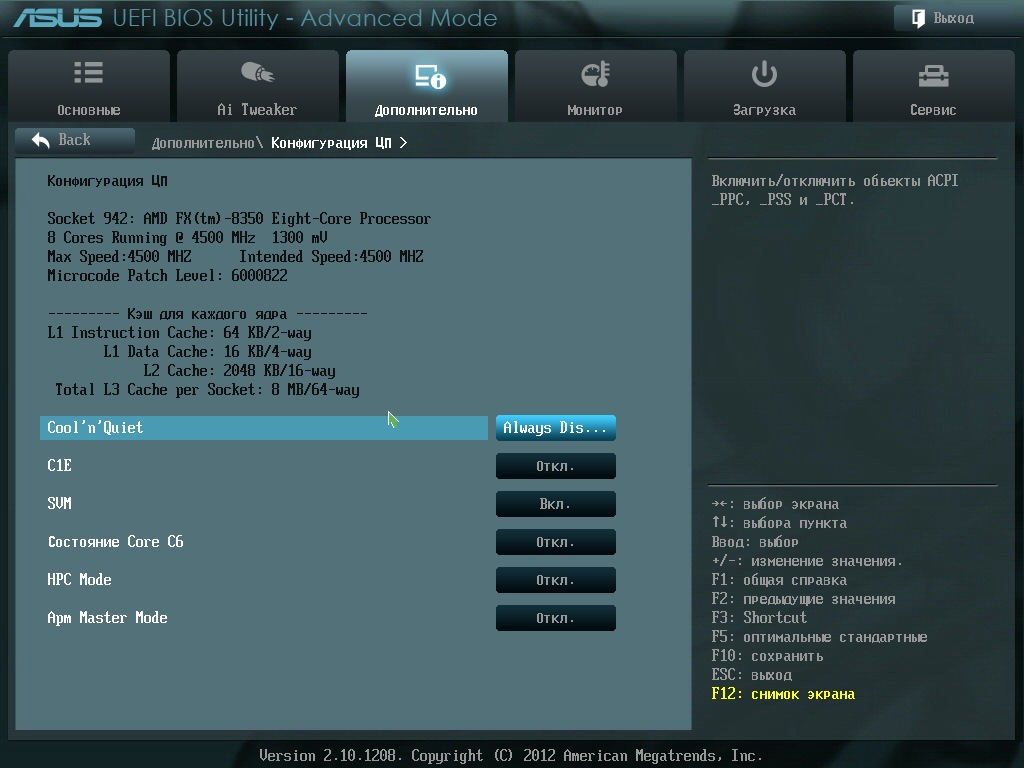Image resolution: width=1024 pixels, height=768 pixels.
Task: Click the list icon on Основные tab
Action: [x=88, y=73]
